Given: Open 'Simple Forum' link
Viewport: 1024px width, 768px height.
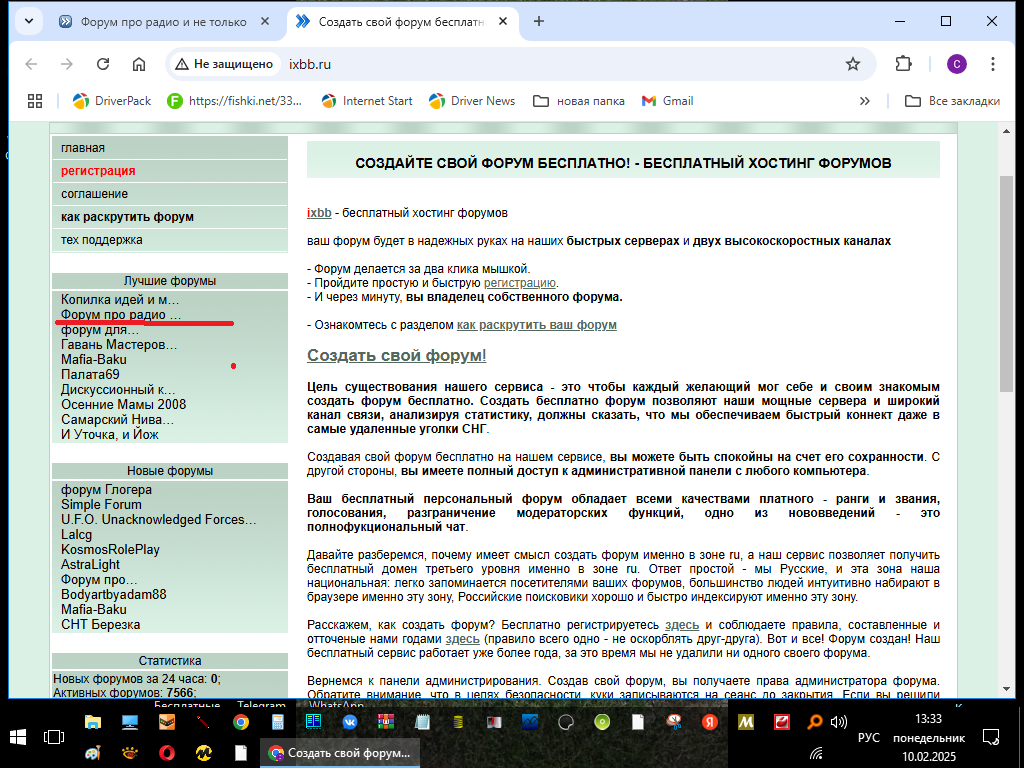Looking at the screenshot, I should coord(101,505).
